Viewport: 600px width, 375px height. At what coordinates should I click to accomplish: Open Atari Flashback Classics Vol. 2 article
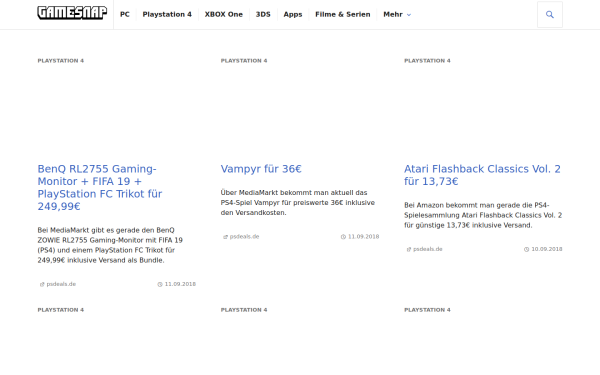[482, 175]
